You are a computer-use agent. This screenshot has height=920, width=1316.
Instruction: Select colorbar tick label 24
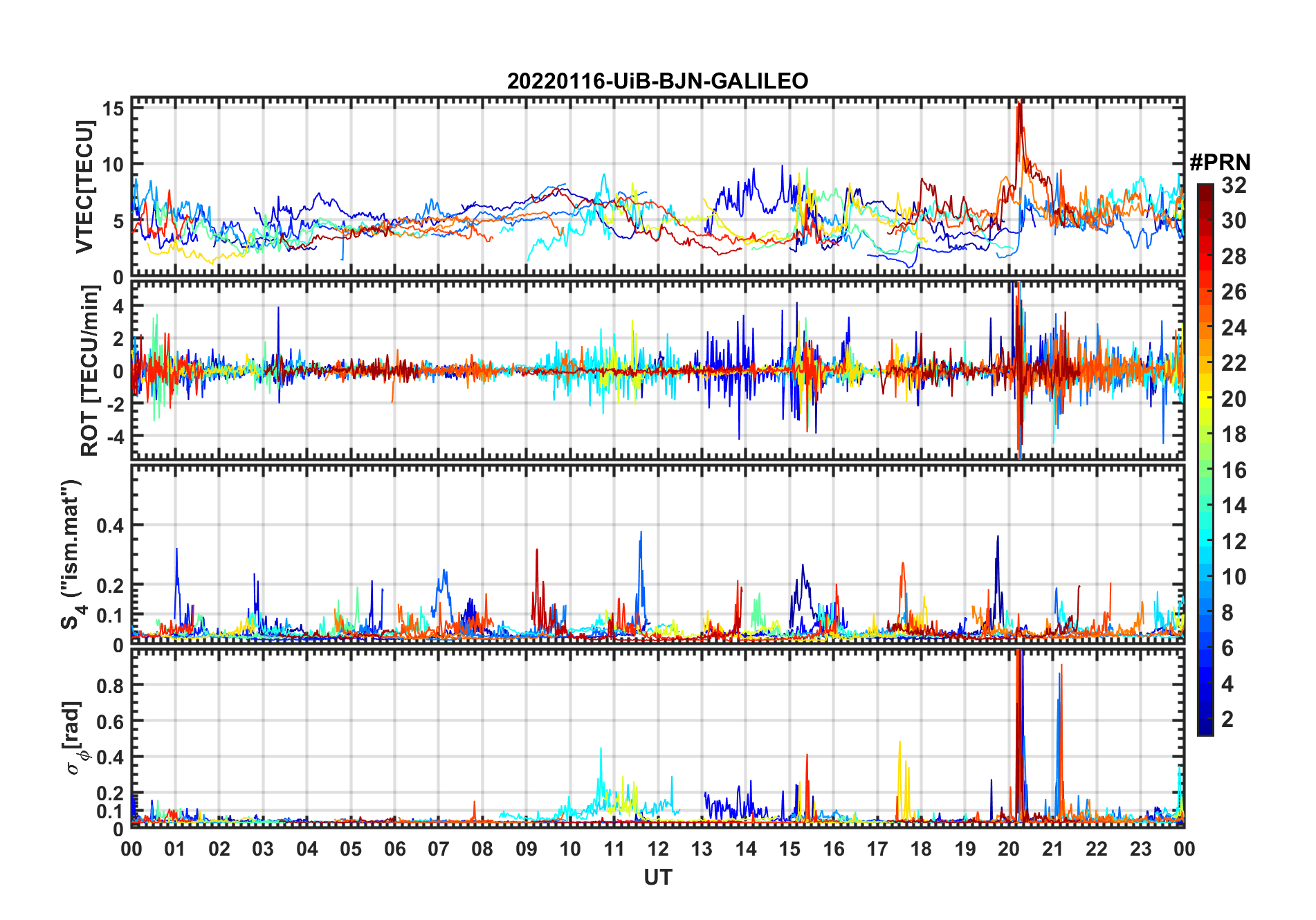point(1234,327)
